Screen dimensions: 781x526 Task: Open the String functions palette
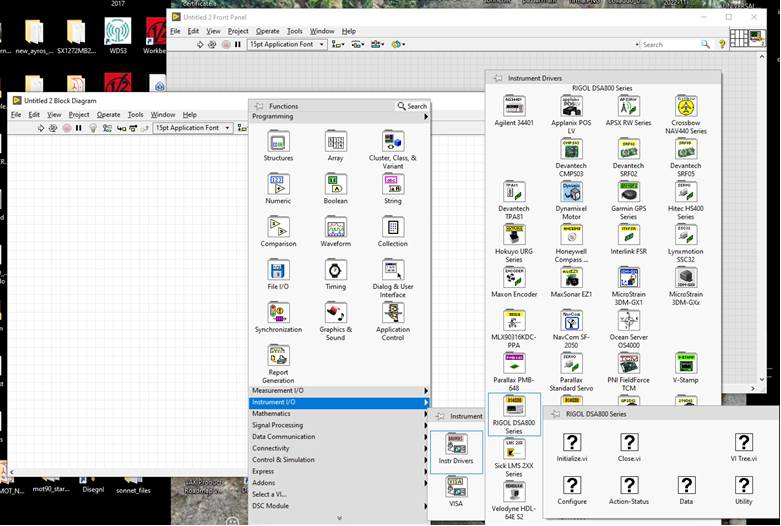[392, 184]
